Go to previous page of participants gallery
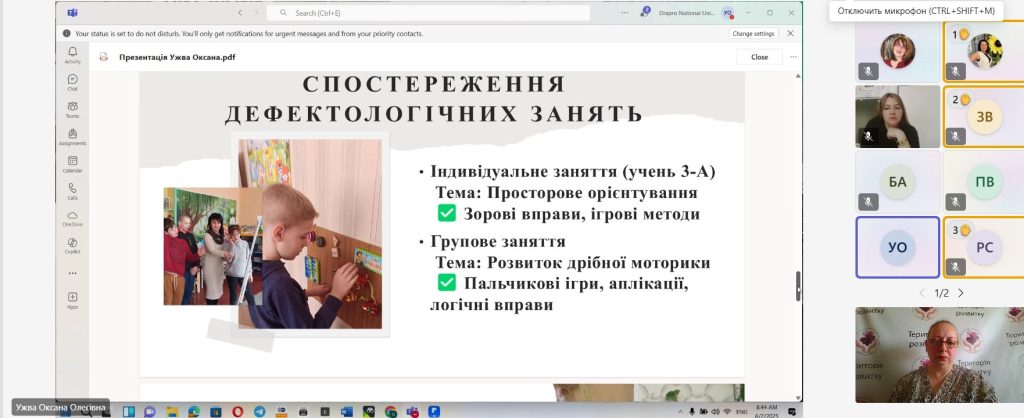This screenshot has height=418, width=1024. 921,293
